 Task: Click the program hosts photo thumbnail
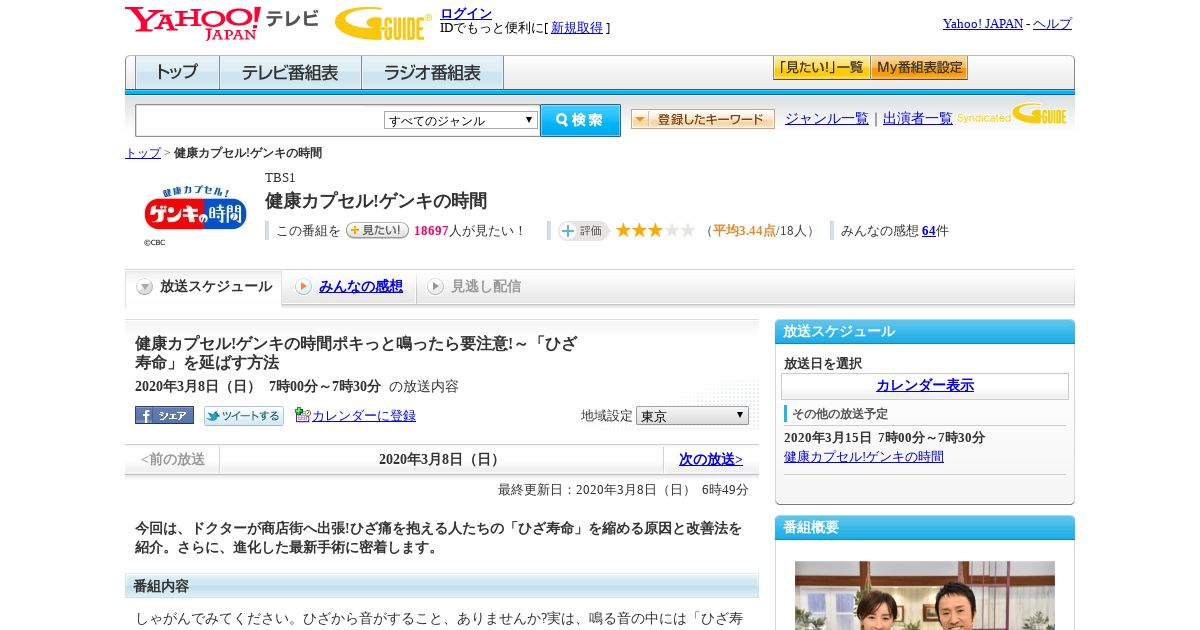tap(925, 595)
